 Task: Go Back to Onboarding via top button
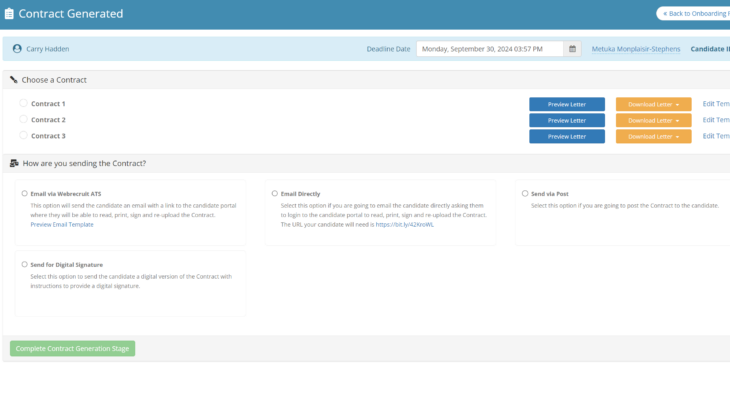[x=694, y=13]
